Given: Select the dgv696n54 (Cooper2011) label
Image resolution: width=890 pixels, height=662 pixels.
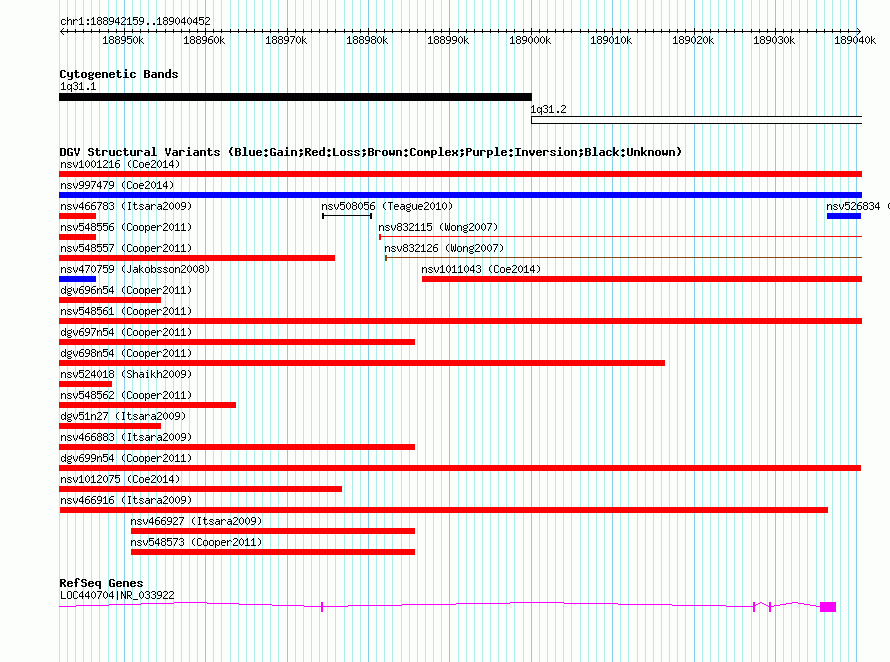Looking at the screenshot, I should tap(126, 291).
